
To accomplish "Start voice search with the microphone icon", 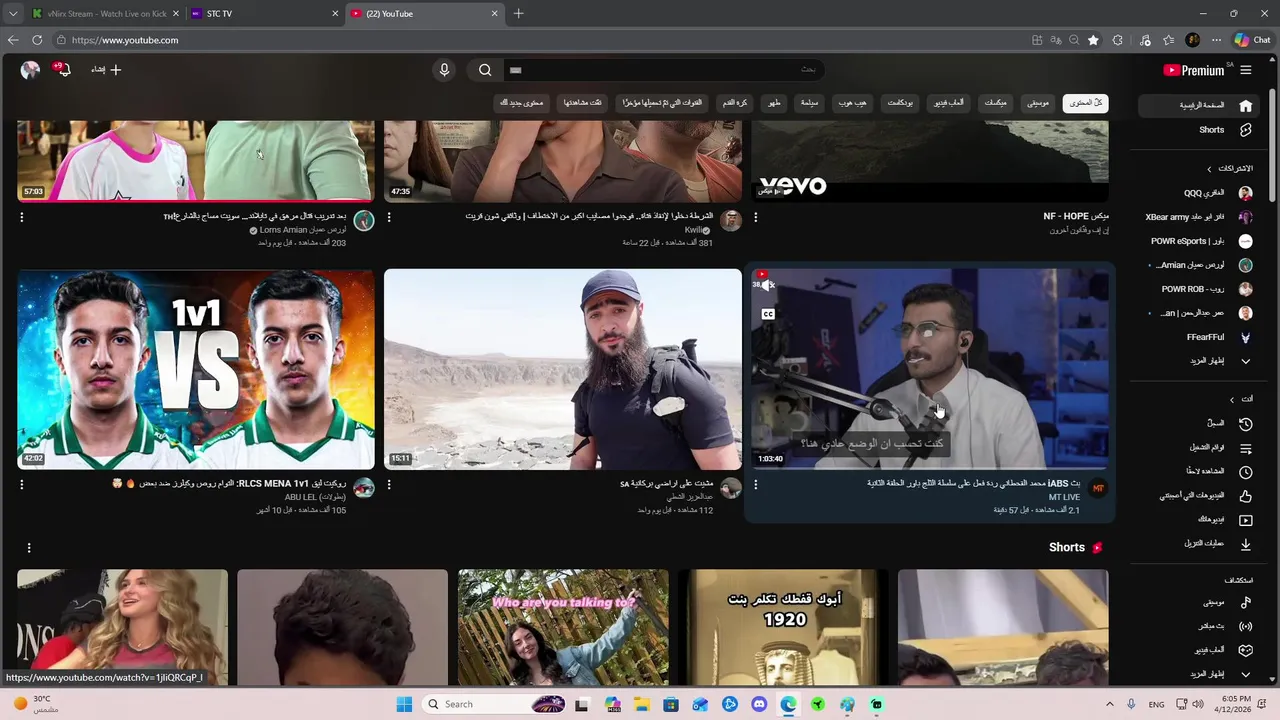I will pyautogui.click(x=445, y=70).
